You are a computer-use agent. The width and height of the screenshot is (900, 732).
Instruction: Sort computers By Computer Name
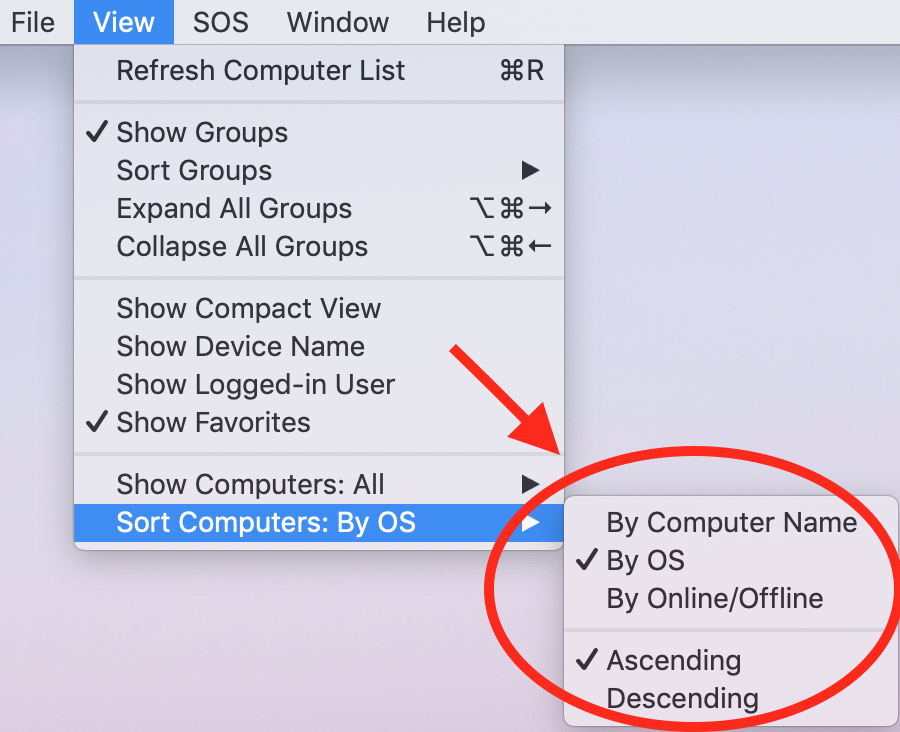pyautogui.click(x=731, y=522)
